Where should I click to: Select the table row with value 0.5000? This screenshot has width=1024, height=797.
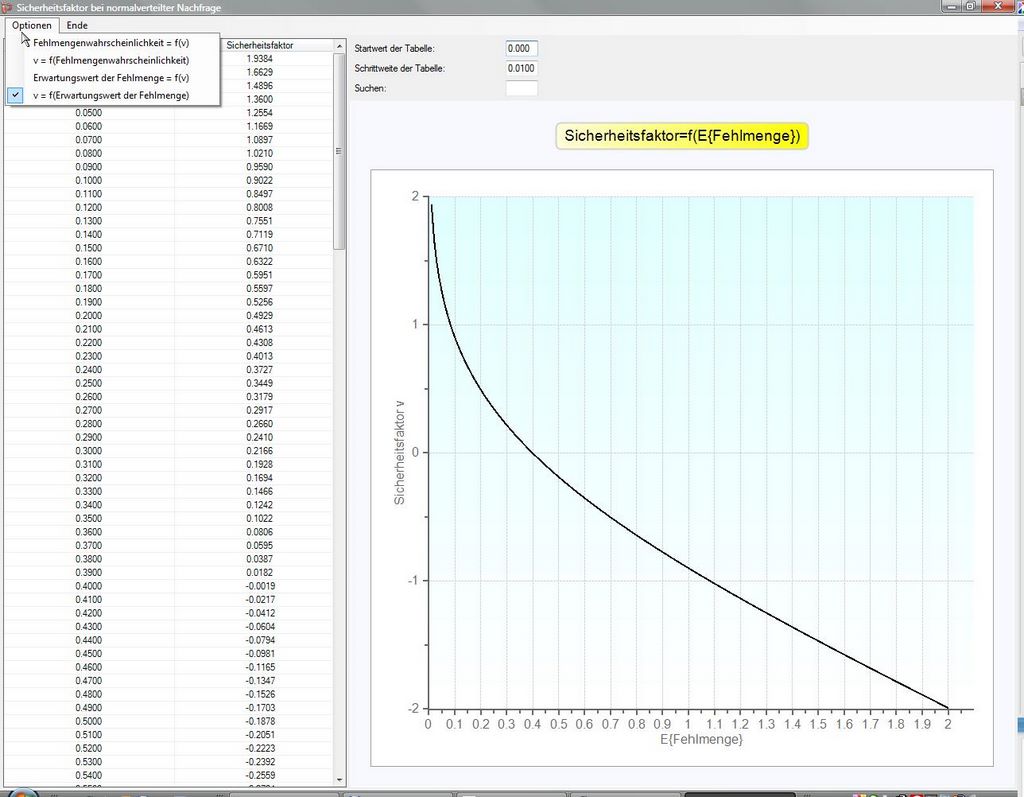pos(89,721)
